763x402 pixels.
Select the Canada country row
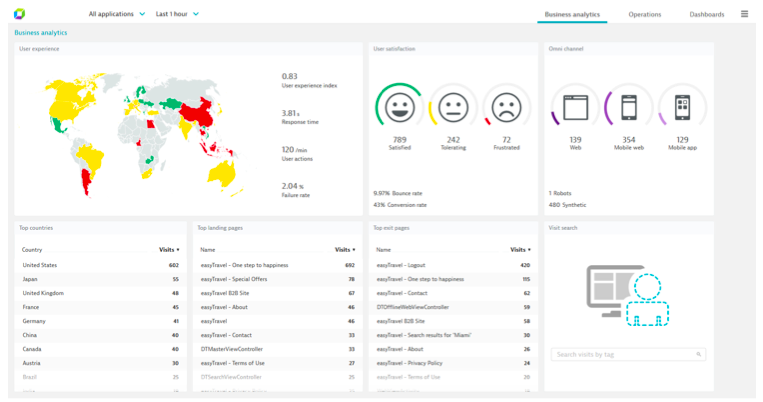pyautogui.click(x=100, y=349)
